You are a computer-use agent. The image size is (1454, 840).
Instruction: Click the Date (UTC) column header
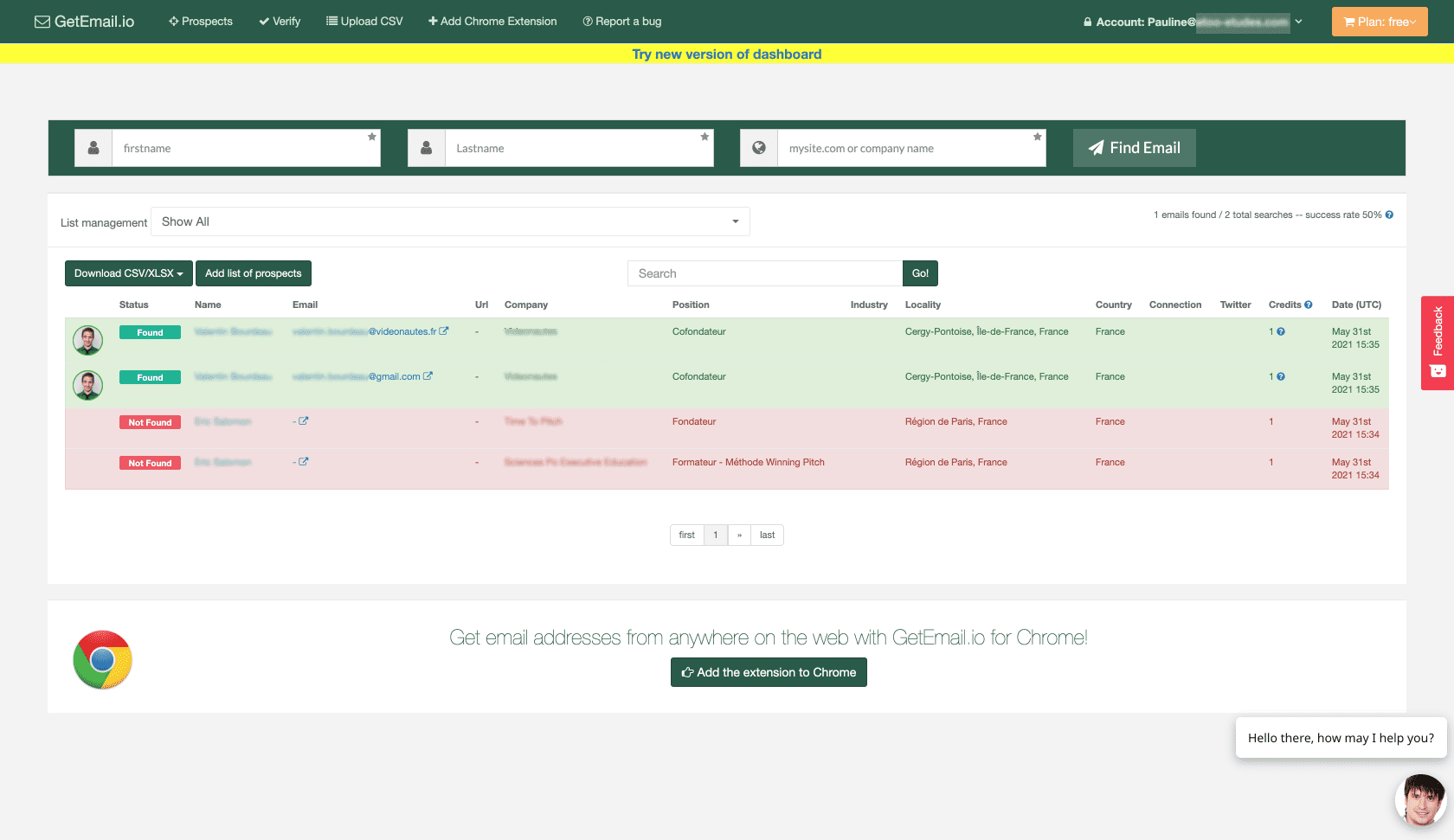[x=1356, y=305]
